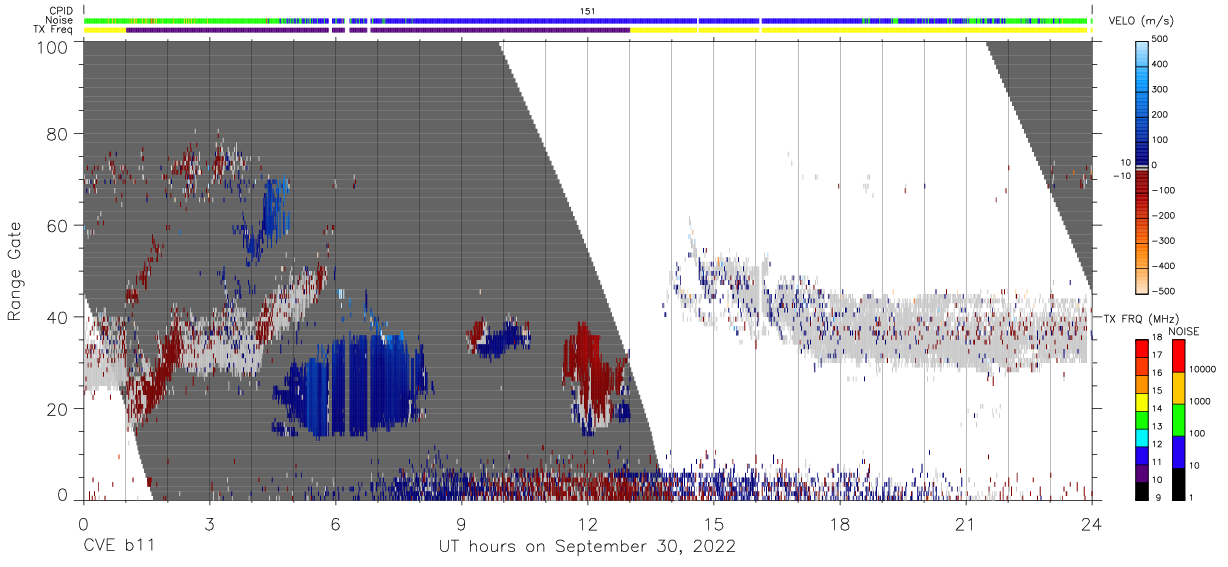Click the 18 tick on UT hours axis
Screen dimensions: 1228x567
840,524
